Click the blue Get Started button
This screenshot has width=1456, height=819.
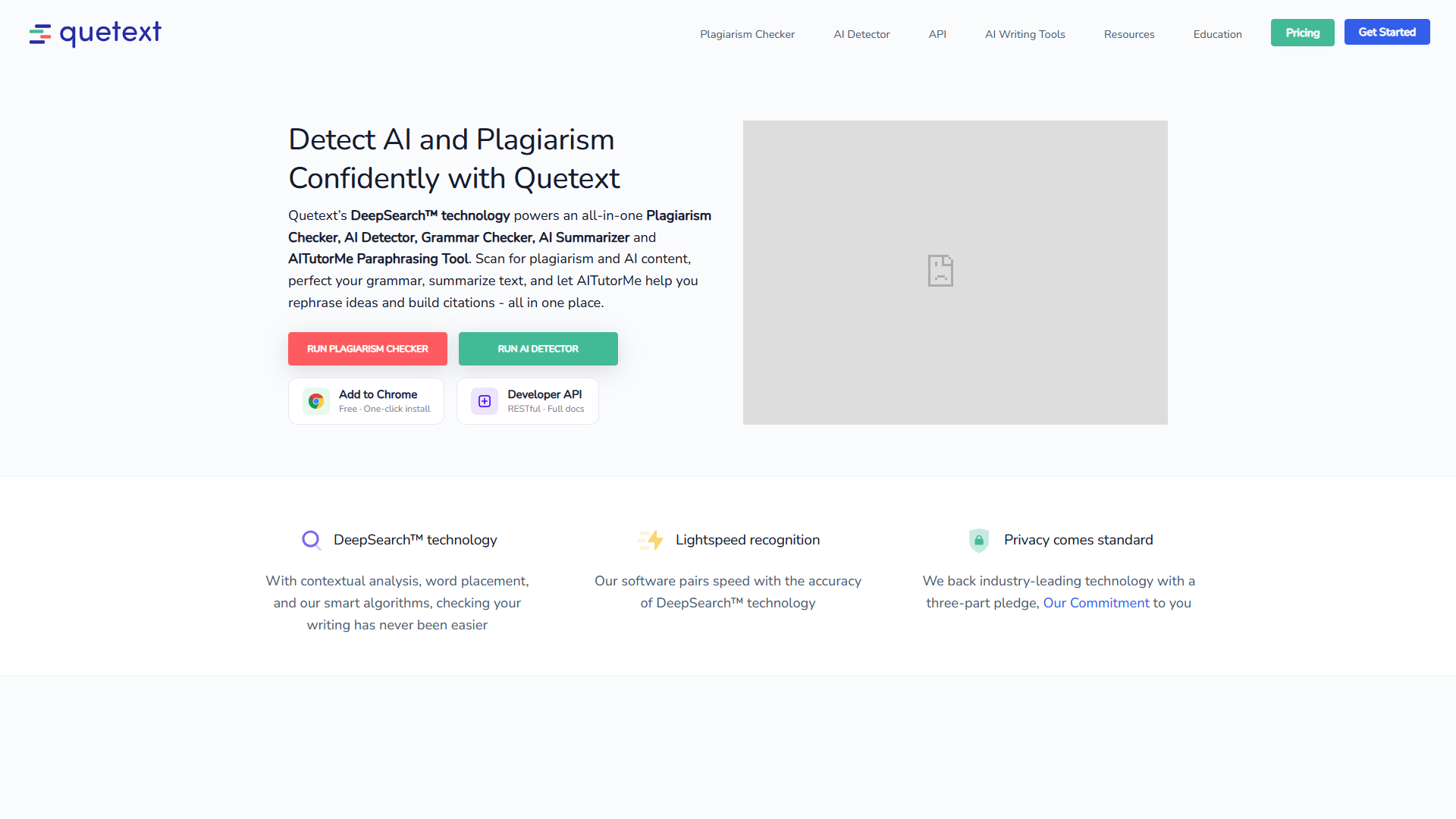coord(1387,32)
